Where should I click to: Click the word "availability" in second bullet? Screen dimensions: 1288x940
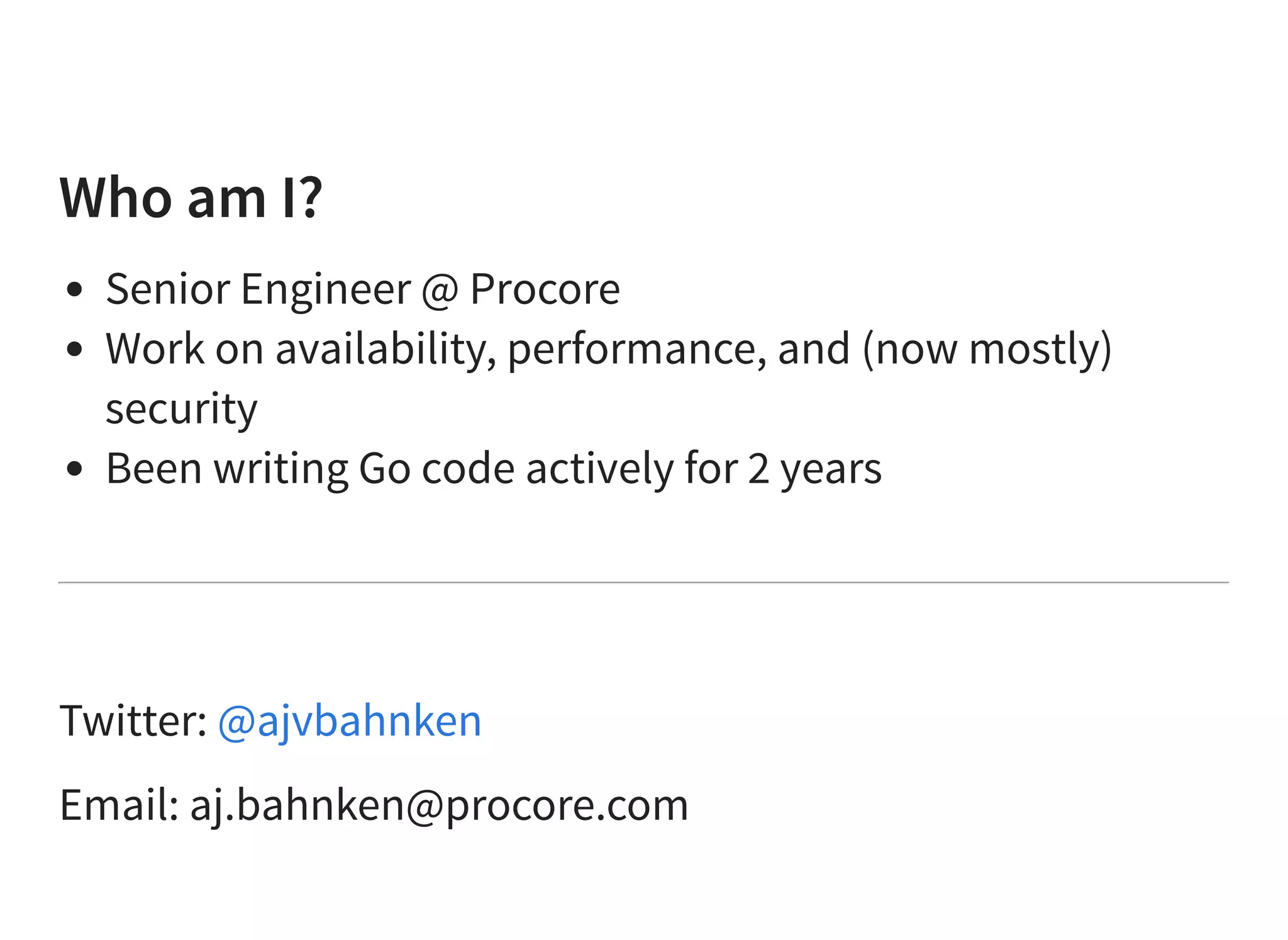point(386,349)
